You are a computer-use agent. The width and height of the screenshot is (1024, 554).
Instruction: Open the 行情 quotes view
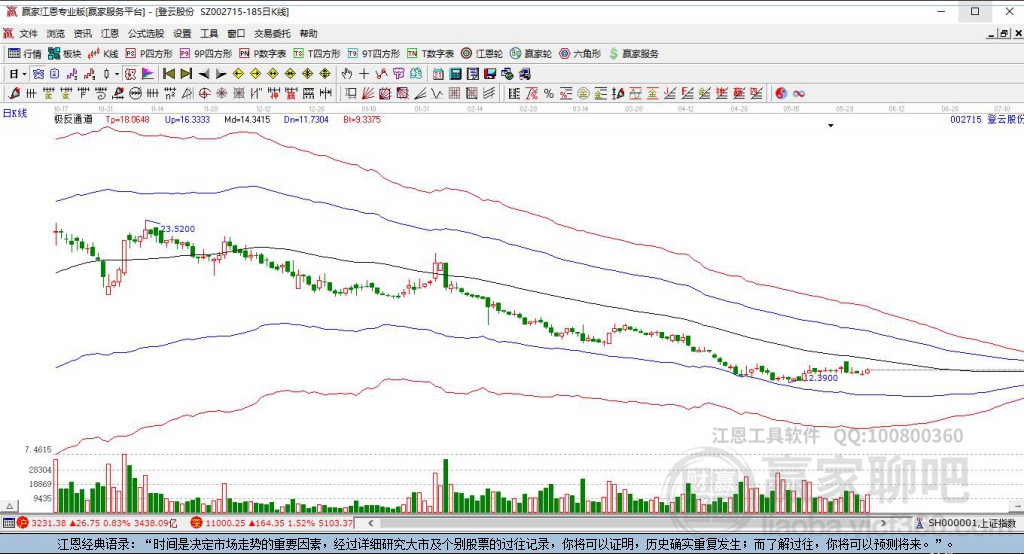tap(25, 54)
